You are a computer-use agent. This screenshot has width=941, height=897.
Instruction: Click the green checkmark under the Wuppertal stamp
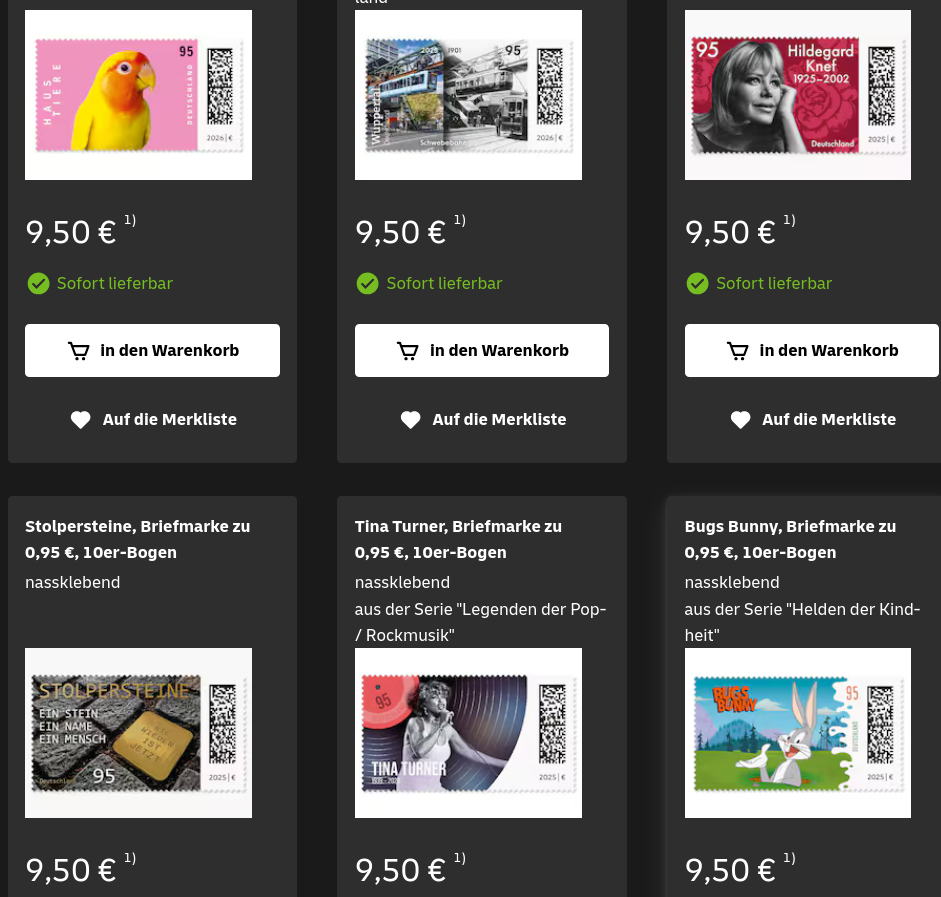click(368, 283)
